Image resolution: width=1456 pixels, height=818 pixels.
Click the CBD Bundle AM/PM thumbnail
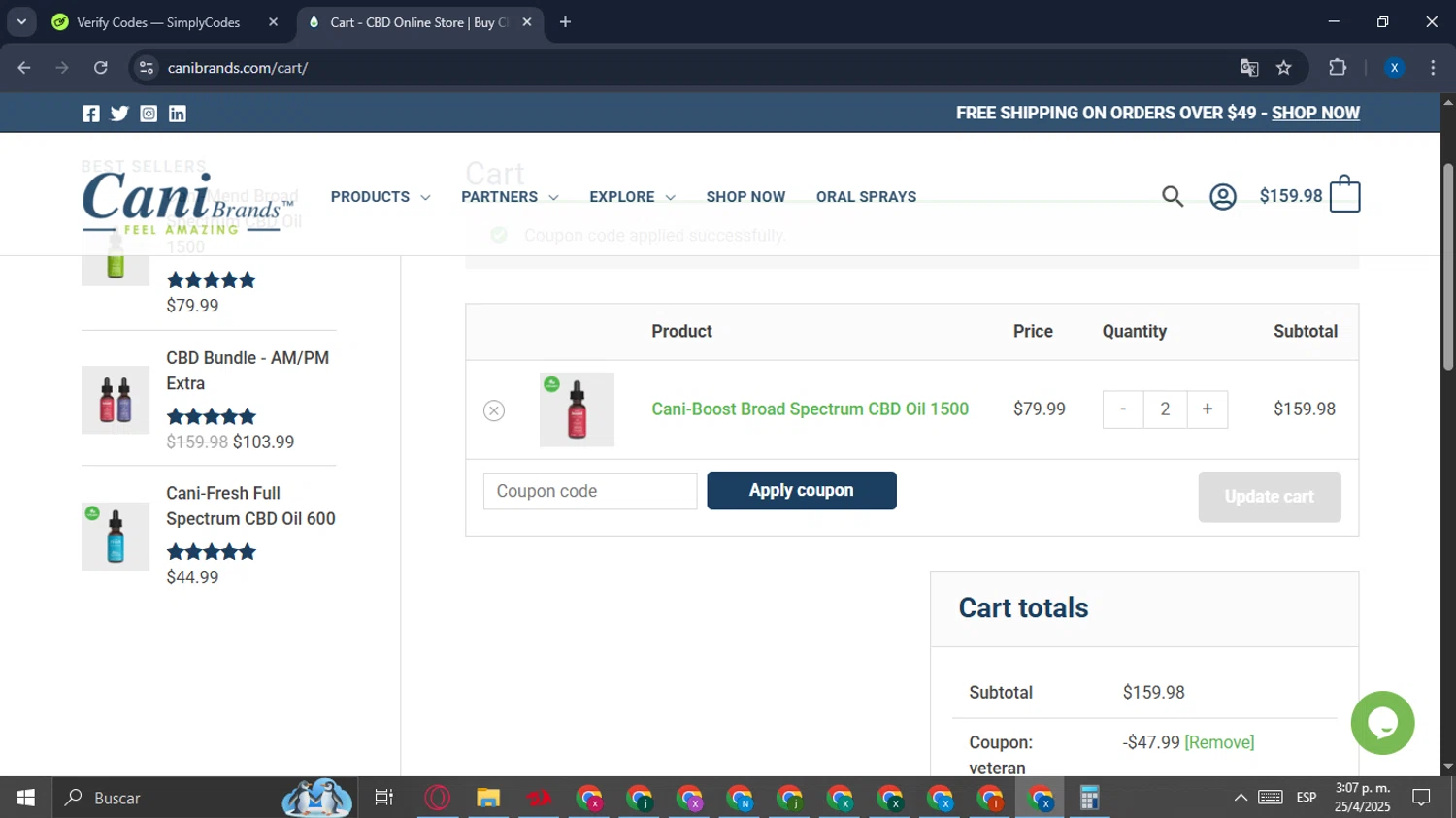(x=116, y=400)
